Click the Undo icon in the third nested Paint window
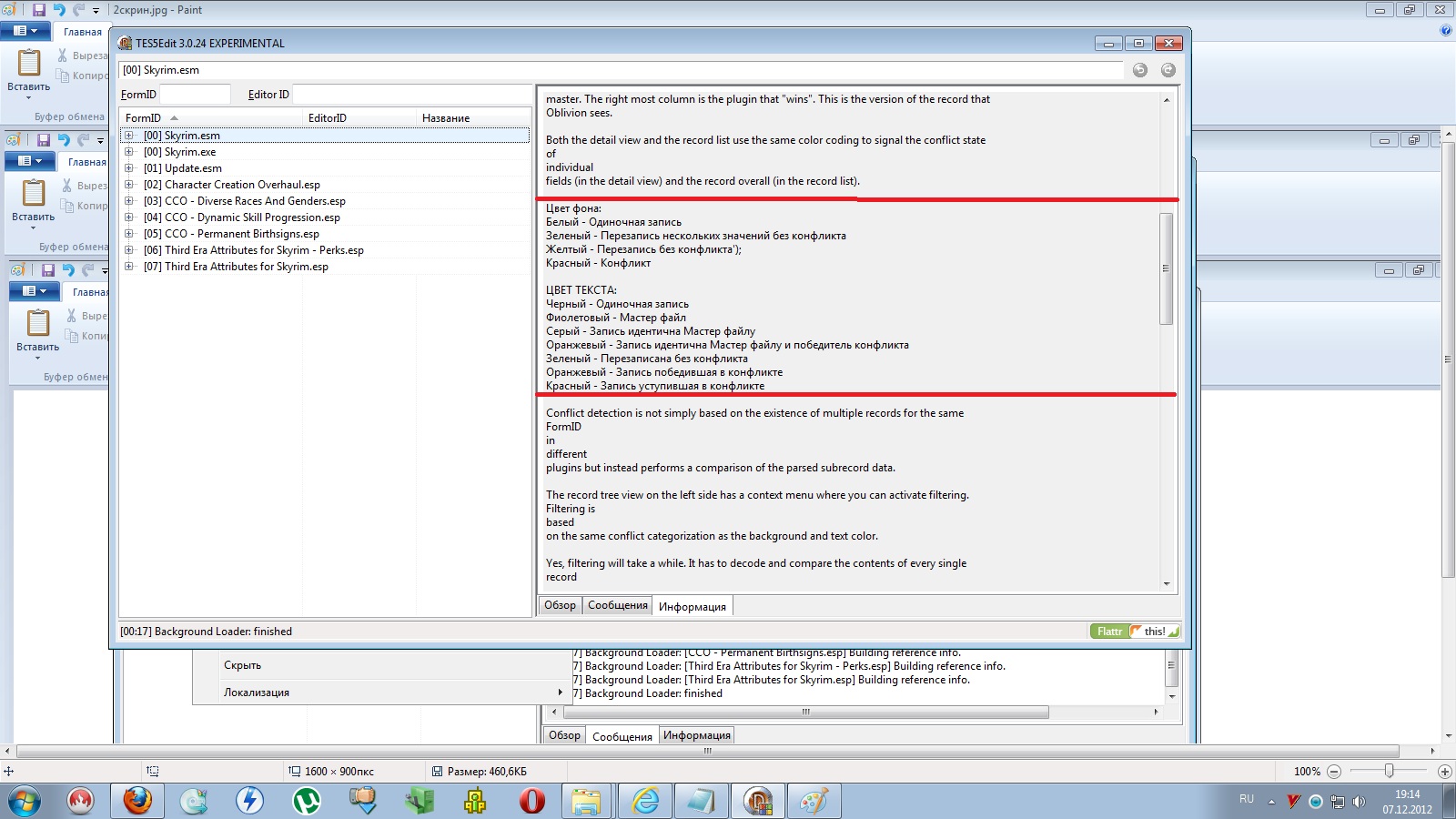 click(68, 270)
